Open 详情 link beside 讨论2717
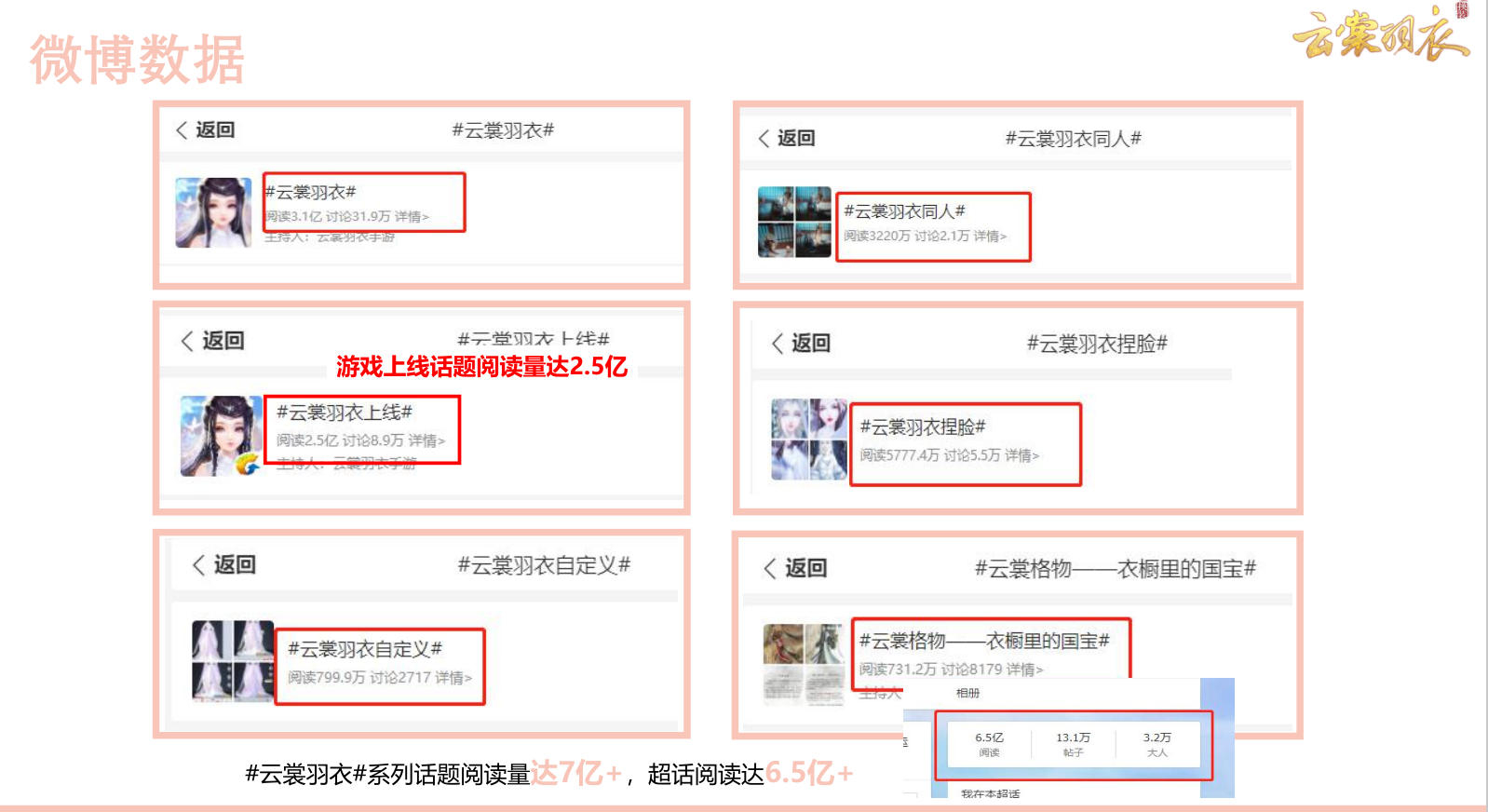Image resolution: width=1488 pixels, height=812 pixels. (x=453, y=678)
